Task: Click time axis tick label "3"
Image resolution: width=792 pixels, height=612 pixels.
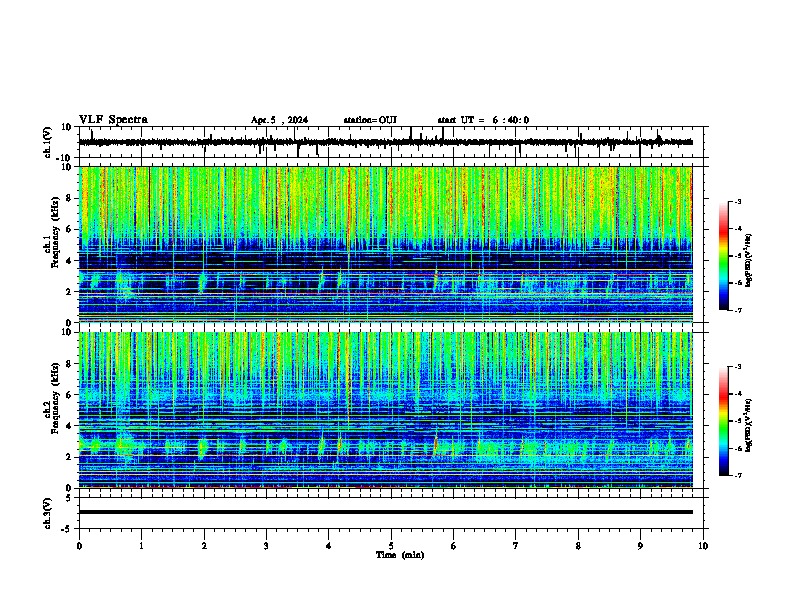Action: click(266, 546)
